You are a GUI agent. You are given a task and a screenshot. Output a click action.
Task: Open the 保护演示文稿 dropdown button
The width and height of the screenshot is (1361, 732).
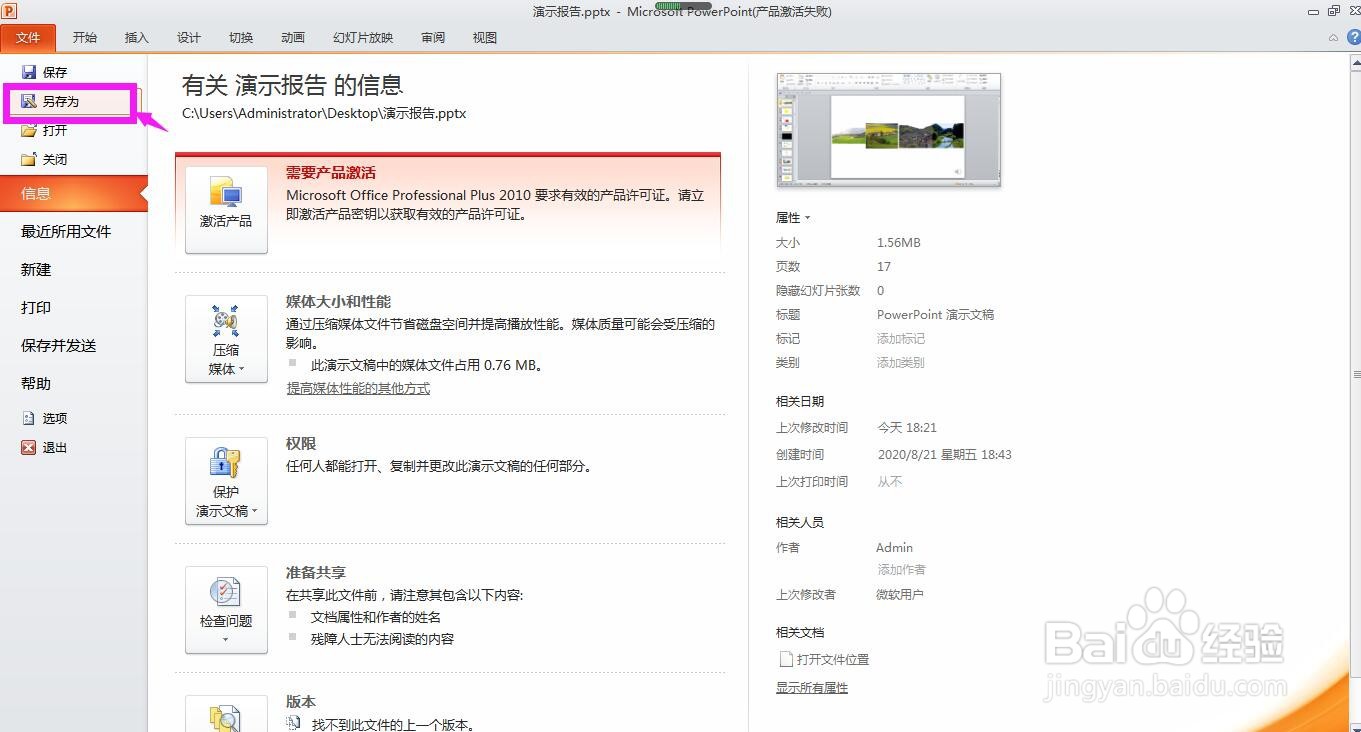pyautogui.click(x=226, y=481)
